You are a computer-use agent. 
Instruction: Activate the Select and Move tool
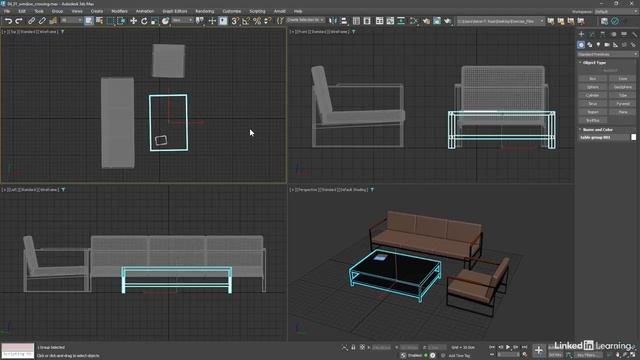133,20
